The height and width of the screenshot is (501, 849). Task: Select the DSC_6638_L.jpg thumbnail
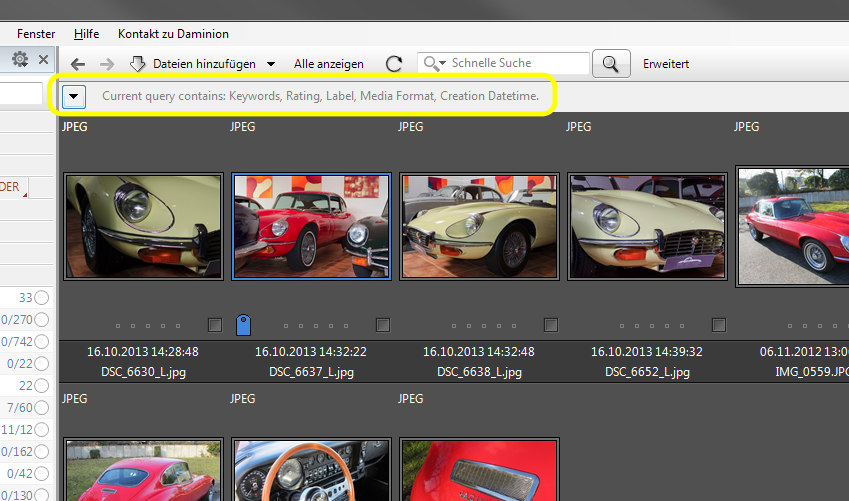point(480,225)
